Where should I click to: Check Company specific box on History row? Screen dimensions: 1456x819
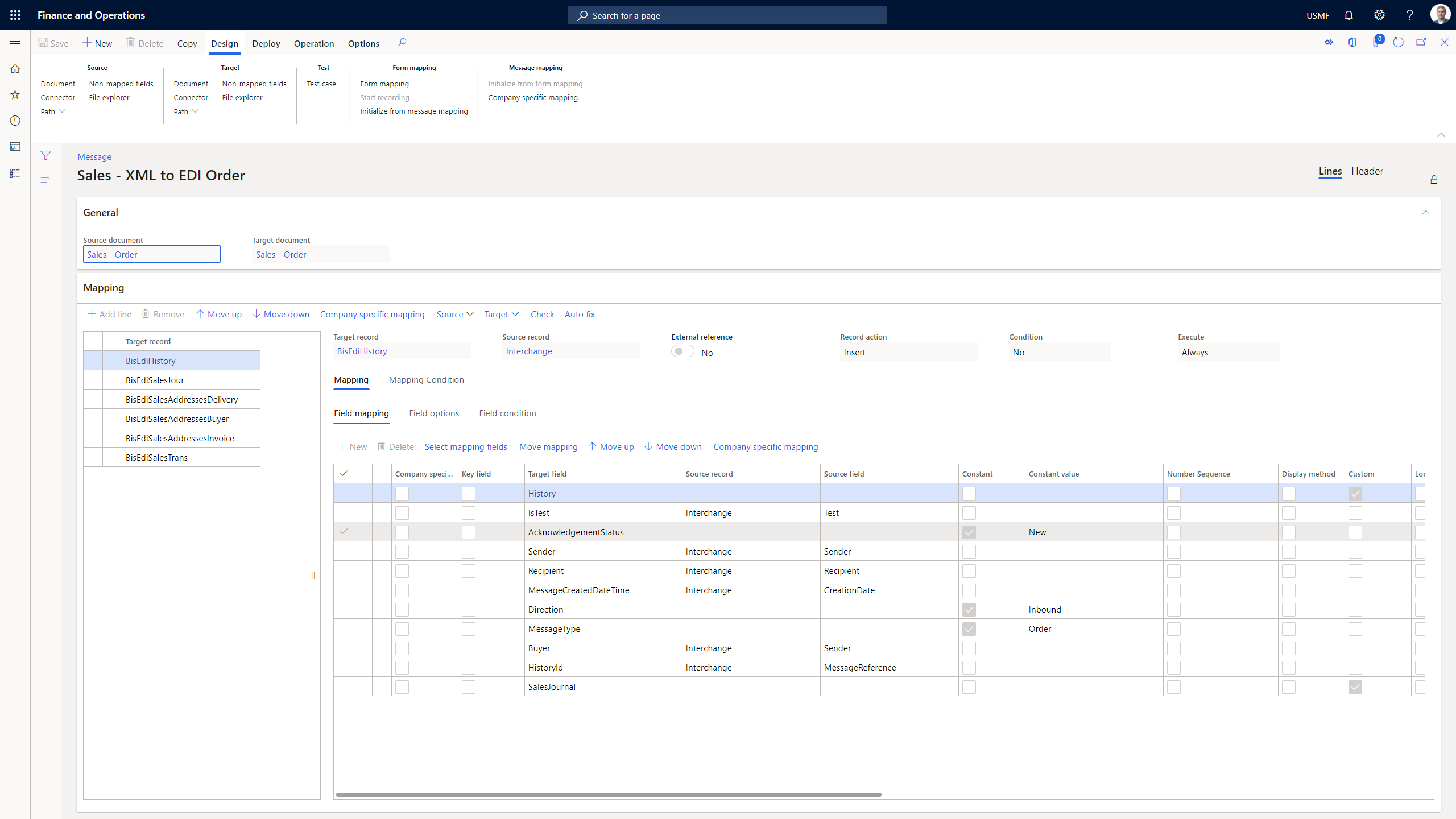402,494
